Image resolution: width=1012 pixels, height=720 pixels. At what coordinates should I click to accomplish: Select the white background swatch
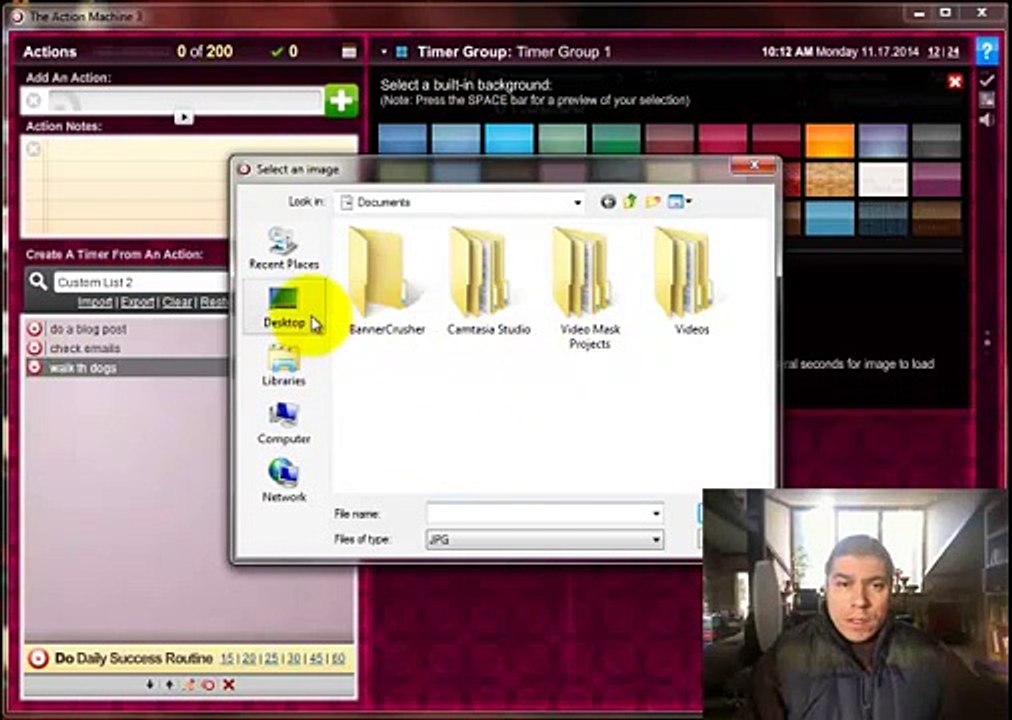click(x=883, y=179)
